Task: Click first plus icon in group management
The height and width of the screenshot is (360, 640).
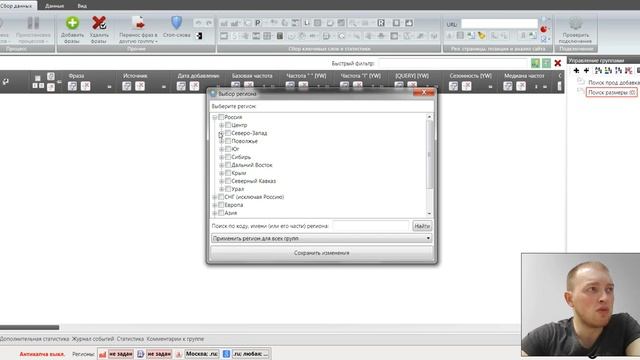Action: click(x=576, y=71)
